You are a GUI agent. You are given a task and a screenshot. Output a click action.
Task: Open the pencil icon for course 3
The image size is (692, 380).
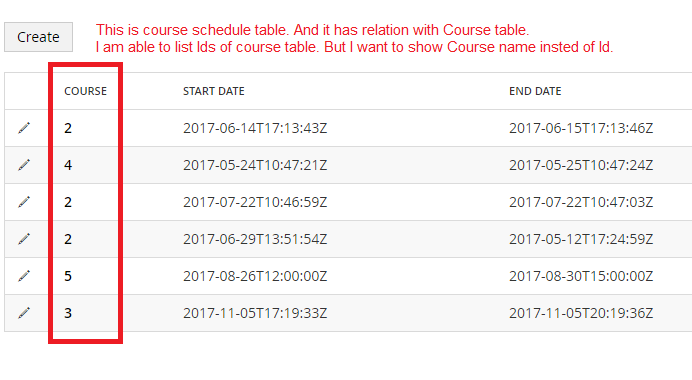pyautogui.click(x=24, y=313)
